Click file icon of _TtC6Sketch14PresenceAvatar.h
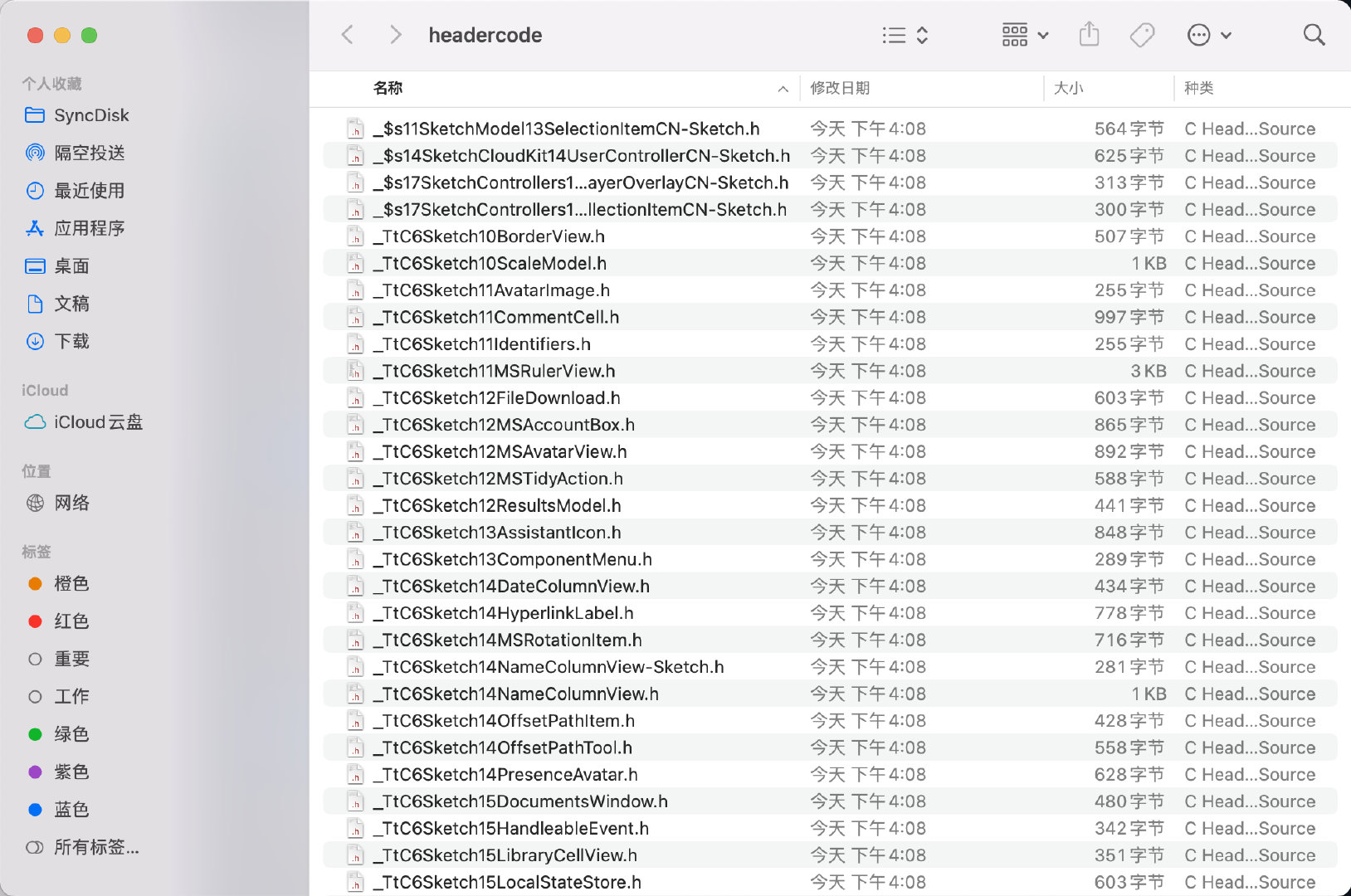 (356, 775)
